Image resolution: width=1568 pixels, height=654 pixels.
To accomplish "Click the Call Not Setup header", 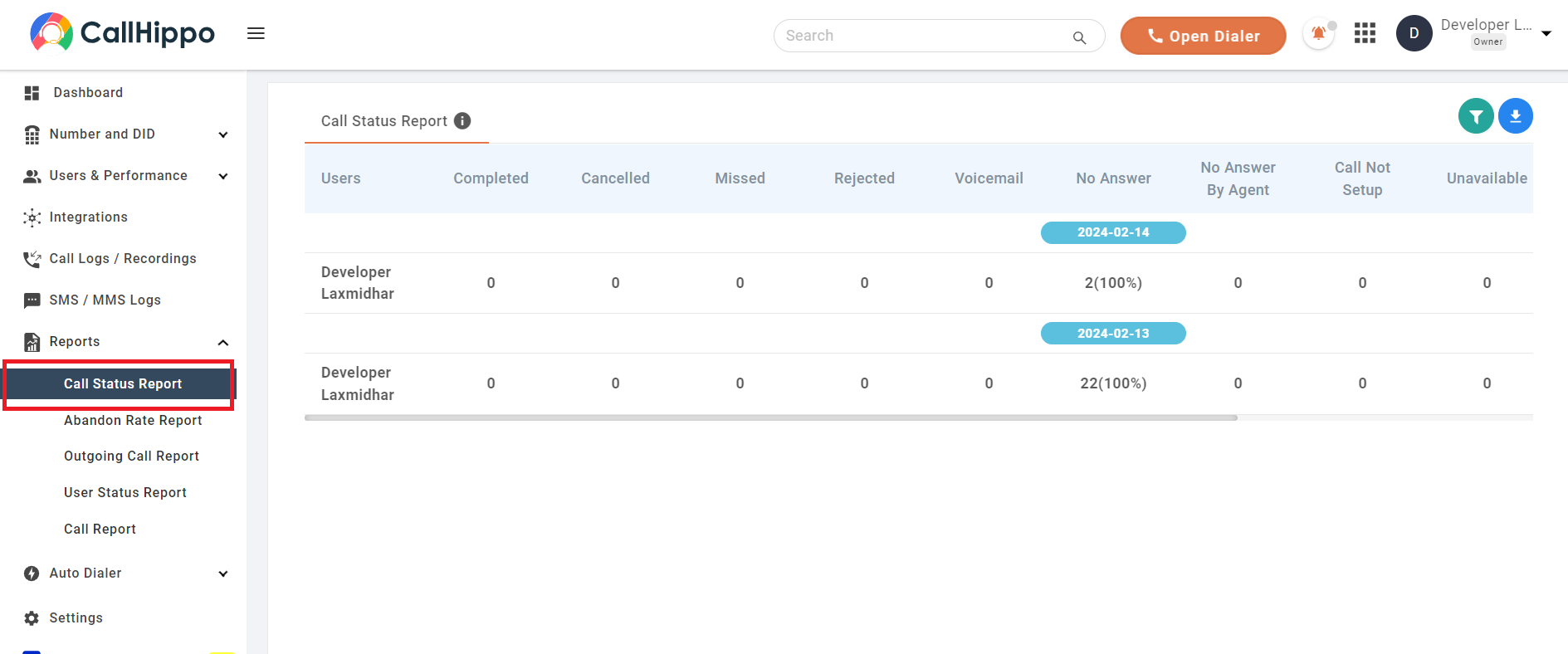I will [1362, 178].
